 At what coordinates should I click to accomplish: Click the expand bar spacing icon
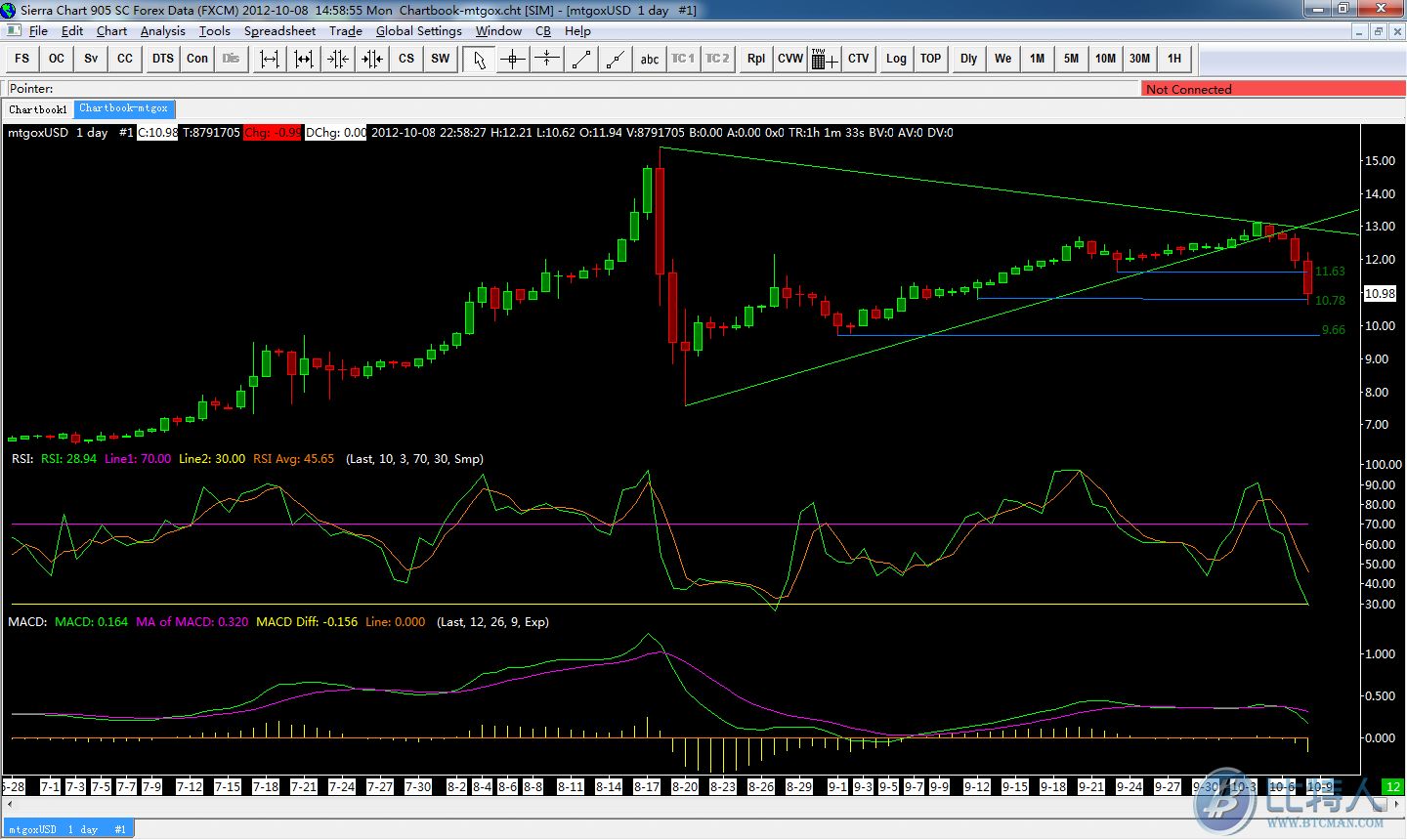[269, 59]
